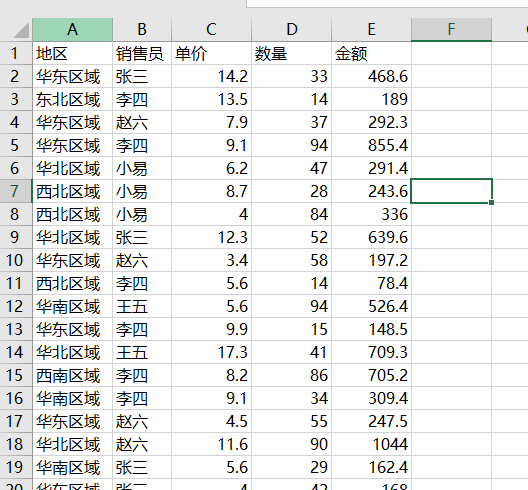Click cell with value 12.3

click(211, 237)
